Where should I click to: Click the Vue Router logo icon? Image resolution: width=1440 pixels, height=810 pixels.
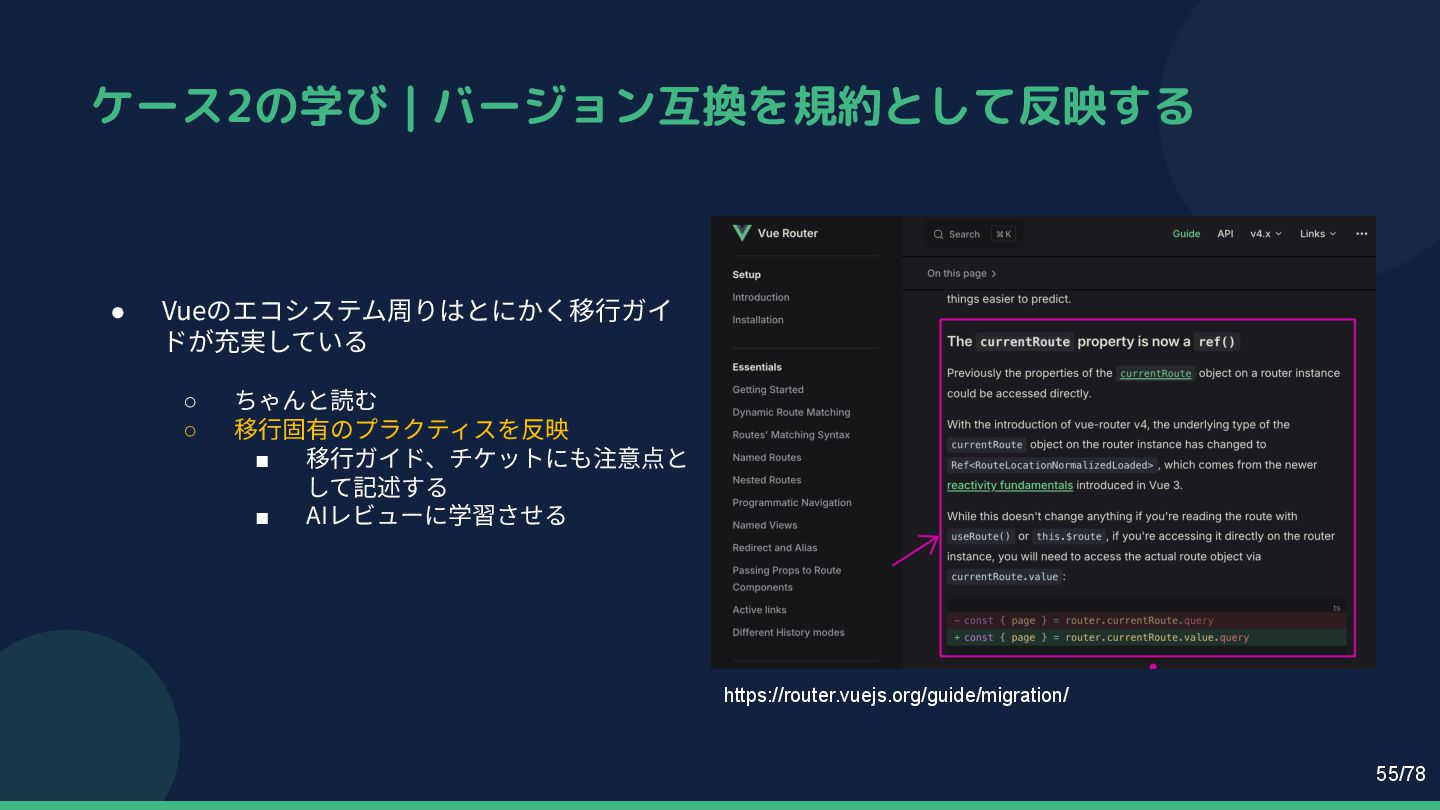(741, 233)
